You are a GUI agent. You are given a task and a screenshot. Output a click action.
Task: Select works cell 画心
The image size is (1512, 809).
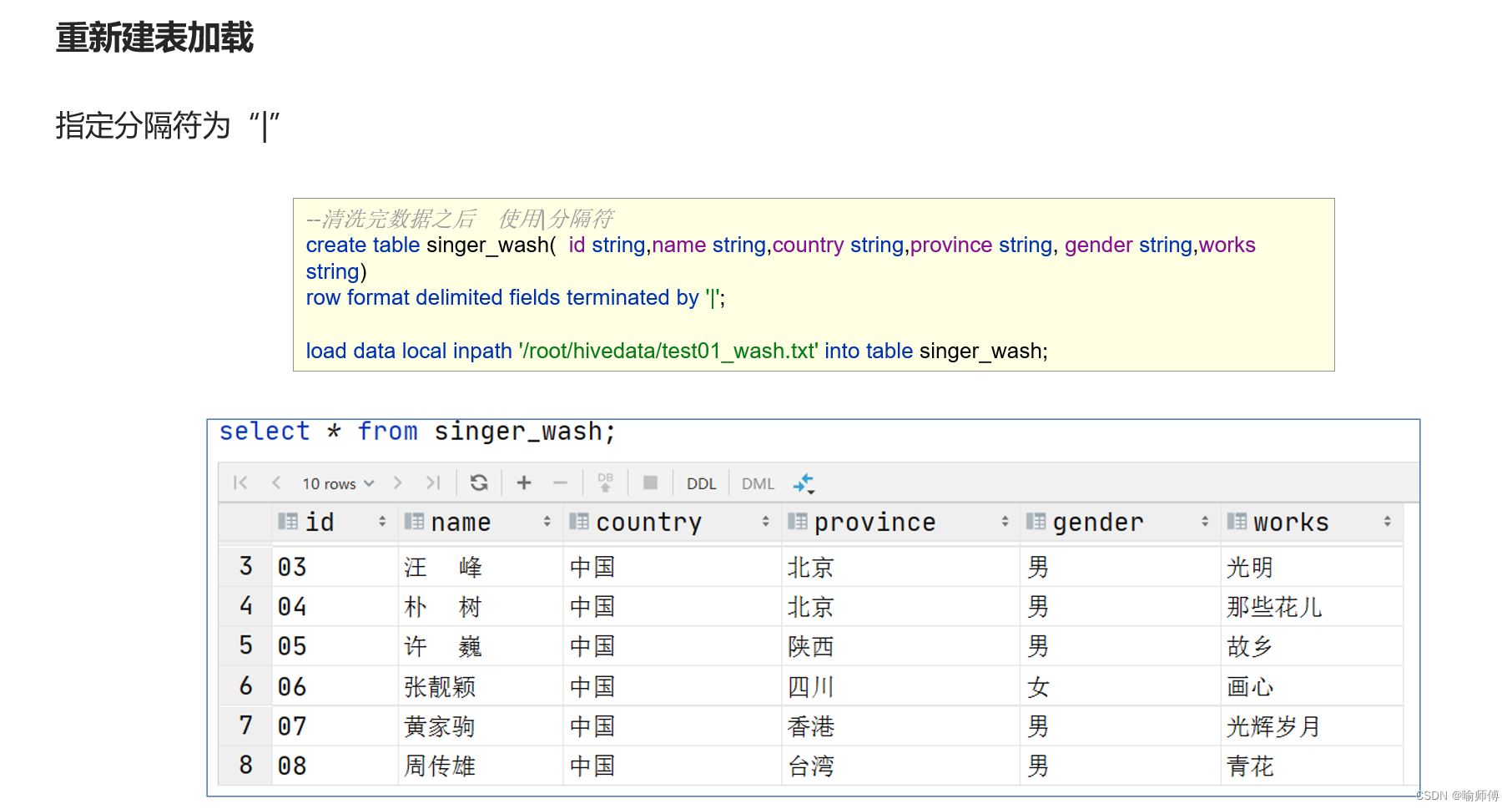click(x=1312, y=686)
